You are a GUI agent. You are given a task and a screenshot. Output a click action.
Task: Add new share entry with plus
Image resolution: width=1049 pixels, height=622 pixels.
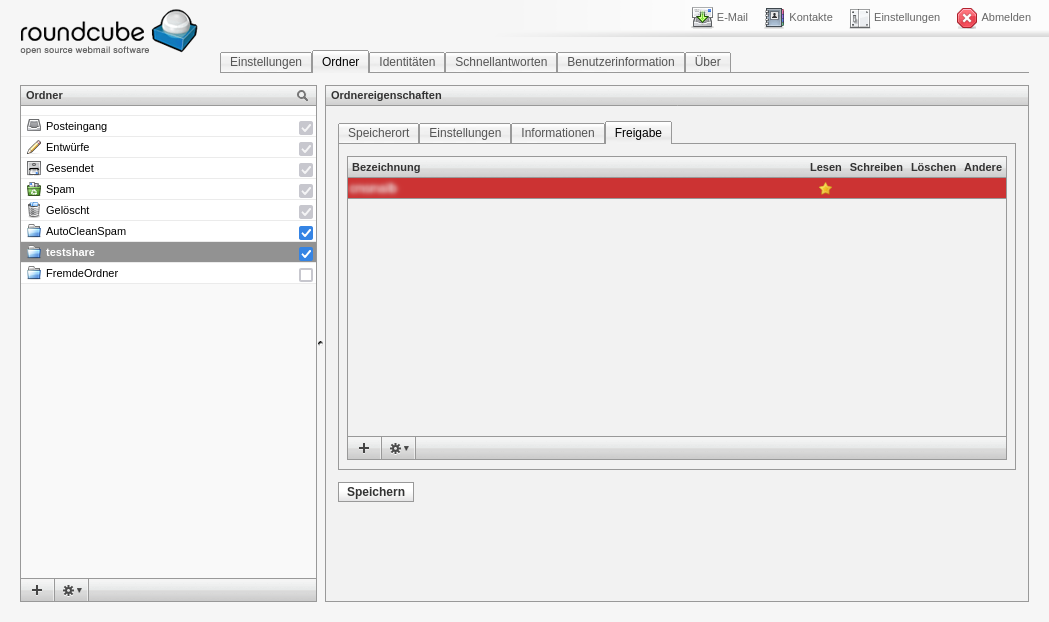pos(364,448)
